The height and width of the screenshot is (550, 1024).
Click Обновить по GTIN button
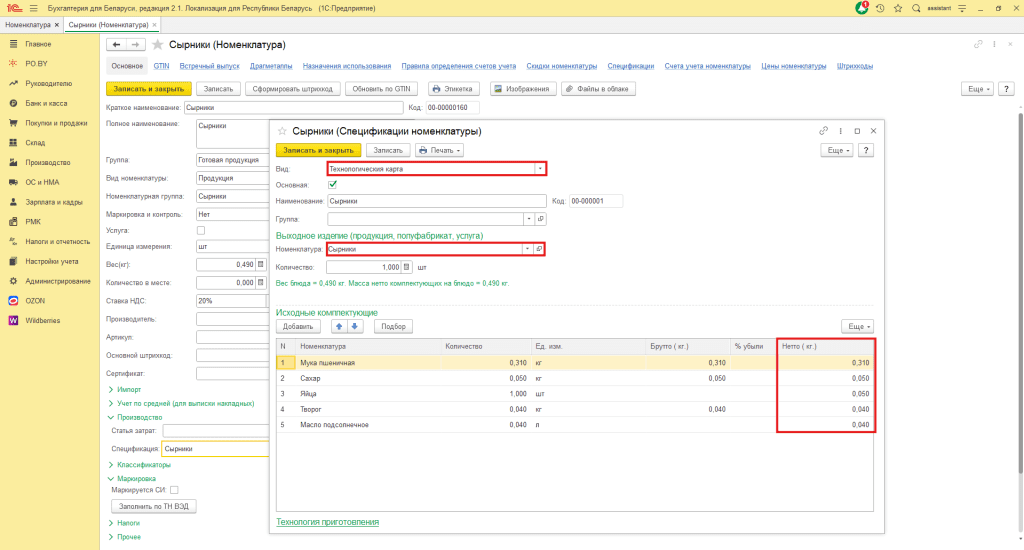[x=381, y=89]
